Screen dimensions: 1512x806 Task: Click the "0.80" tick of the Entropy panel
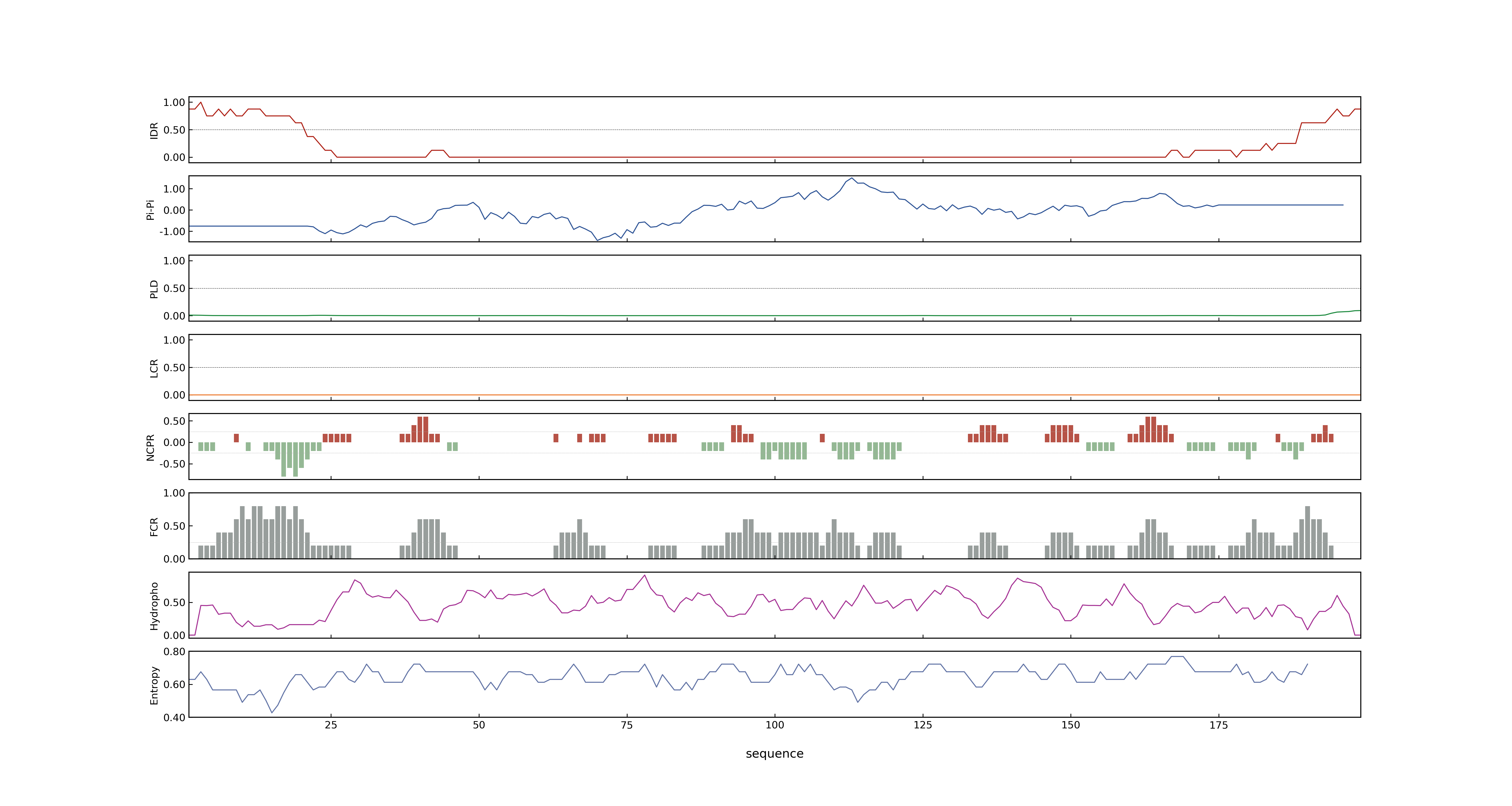(174, 652)
